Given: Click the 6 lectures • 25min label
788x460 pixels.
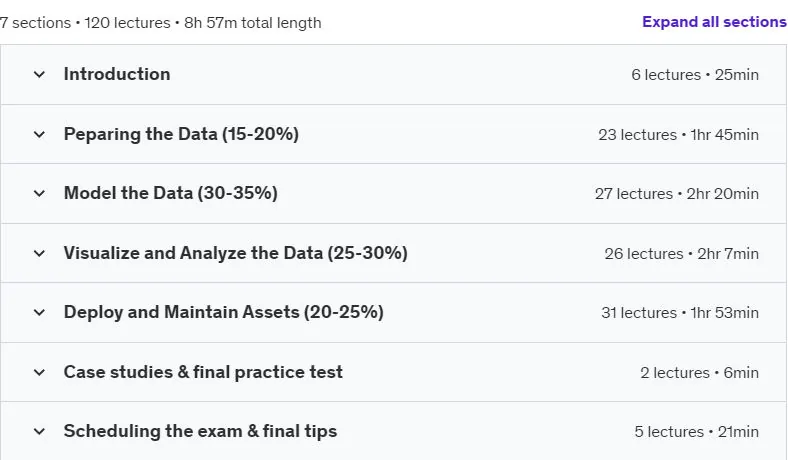Looking at the screenshot, I should (x=695, y=75).
